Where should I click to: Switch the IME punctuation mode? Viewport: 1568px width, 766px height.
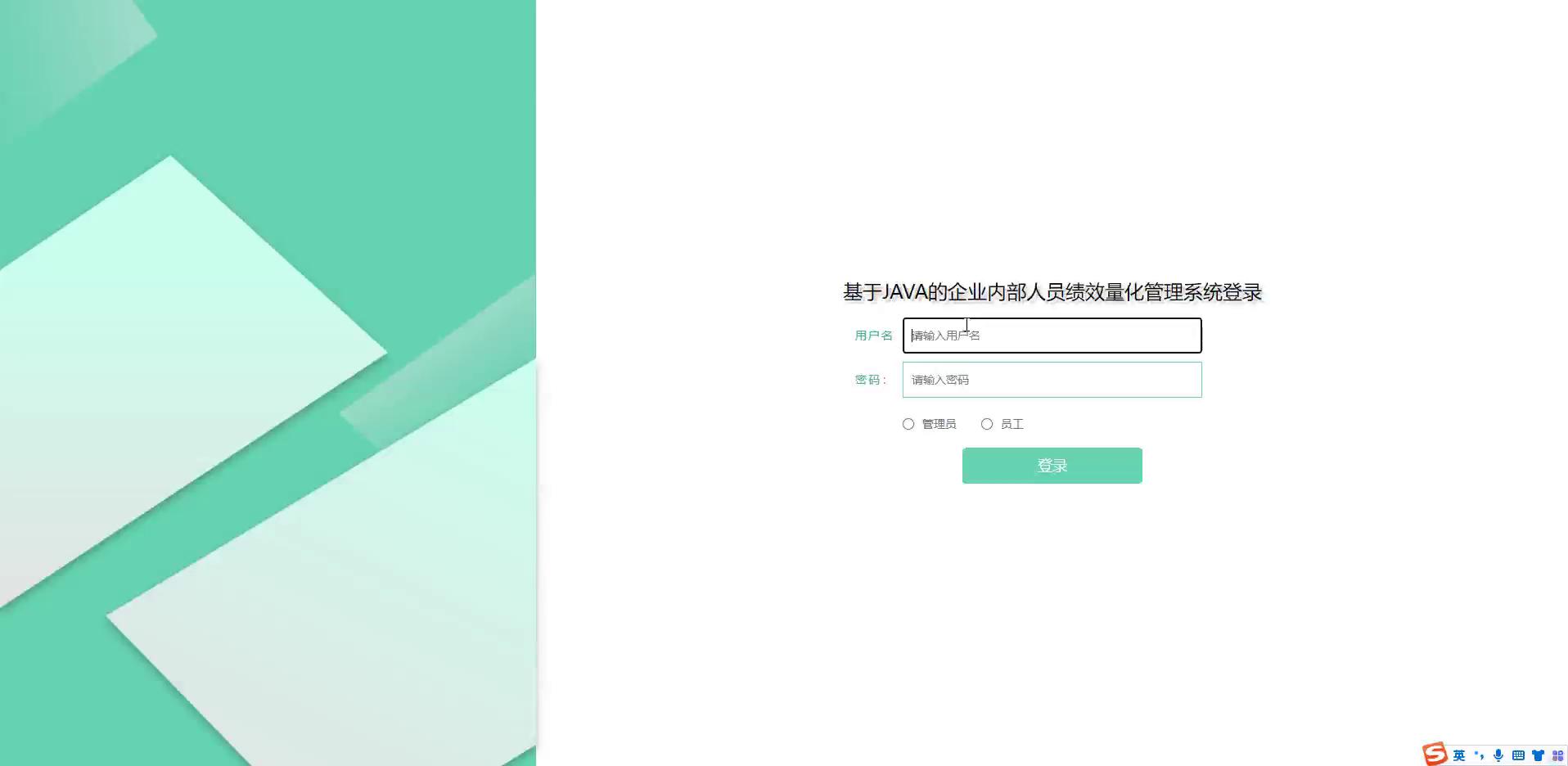[x=1479, y=755]
